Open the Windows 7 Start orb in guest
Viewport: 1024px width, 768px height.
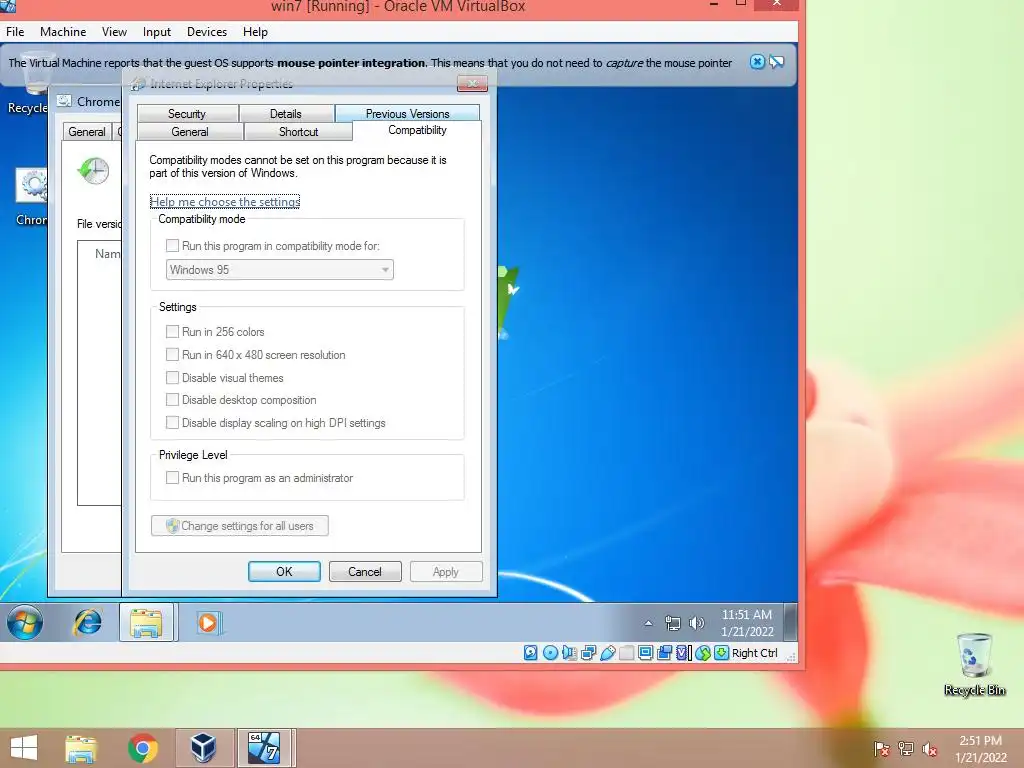click(x=25, y=622)
